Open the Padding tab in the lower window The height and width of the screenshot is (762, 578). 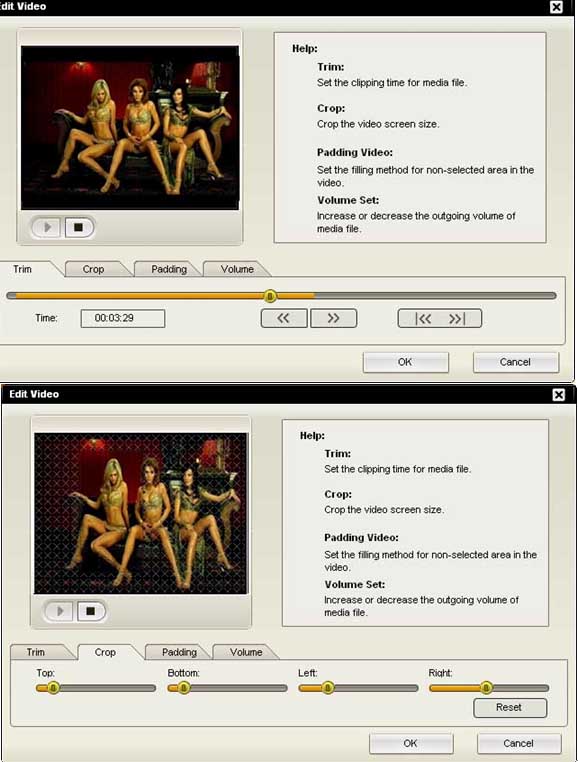pos(179,652)
